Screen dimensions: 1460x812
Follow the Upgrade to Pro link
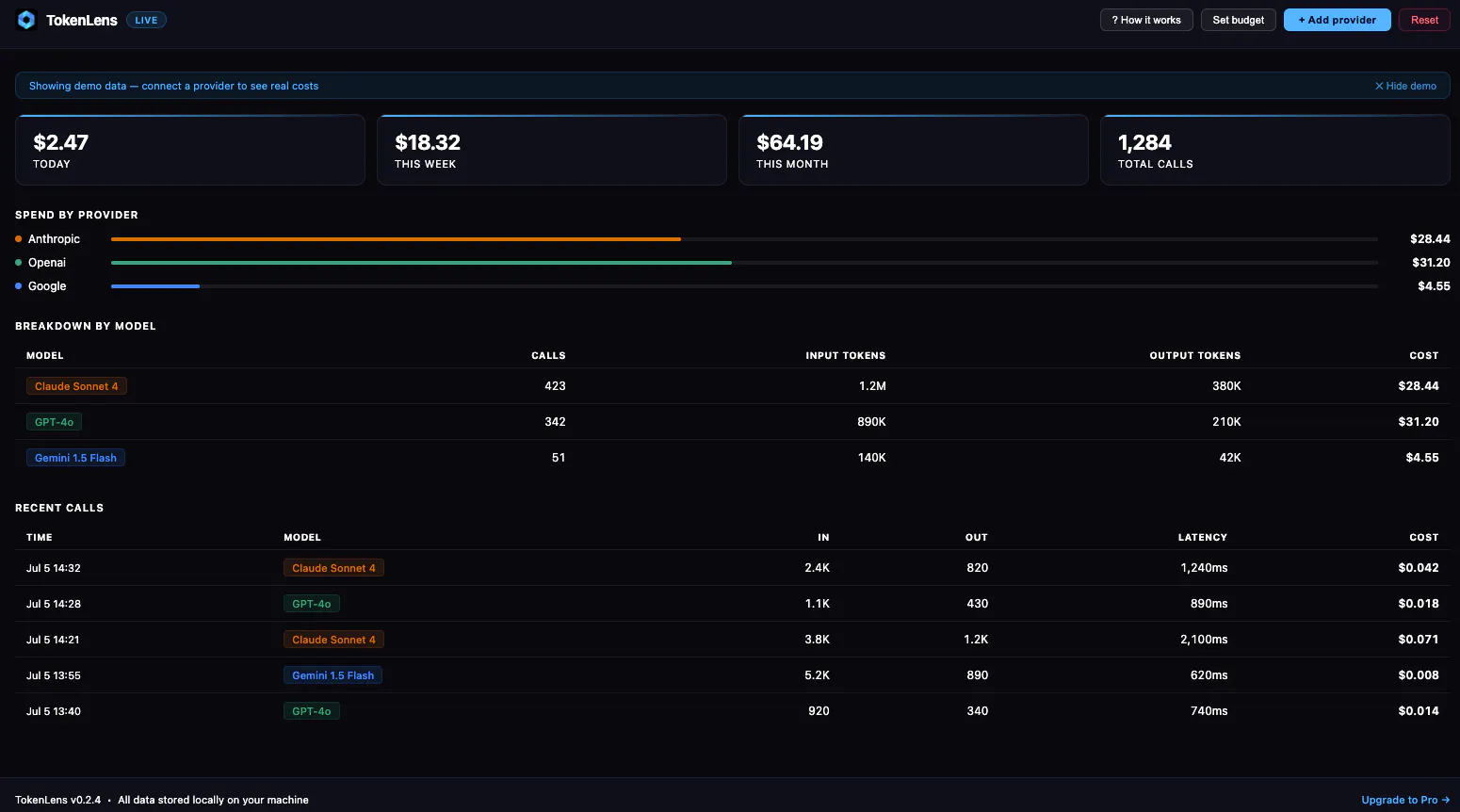coord(1405,800)
